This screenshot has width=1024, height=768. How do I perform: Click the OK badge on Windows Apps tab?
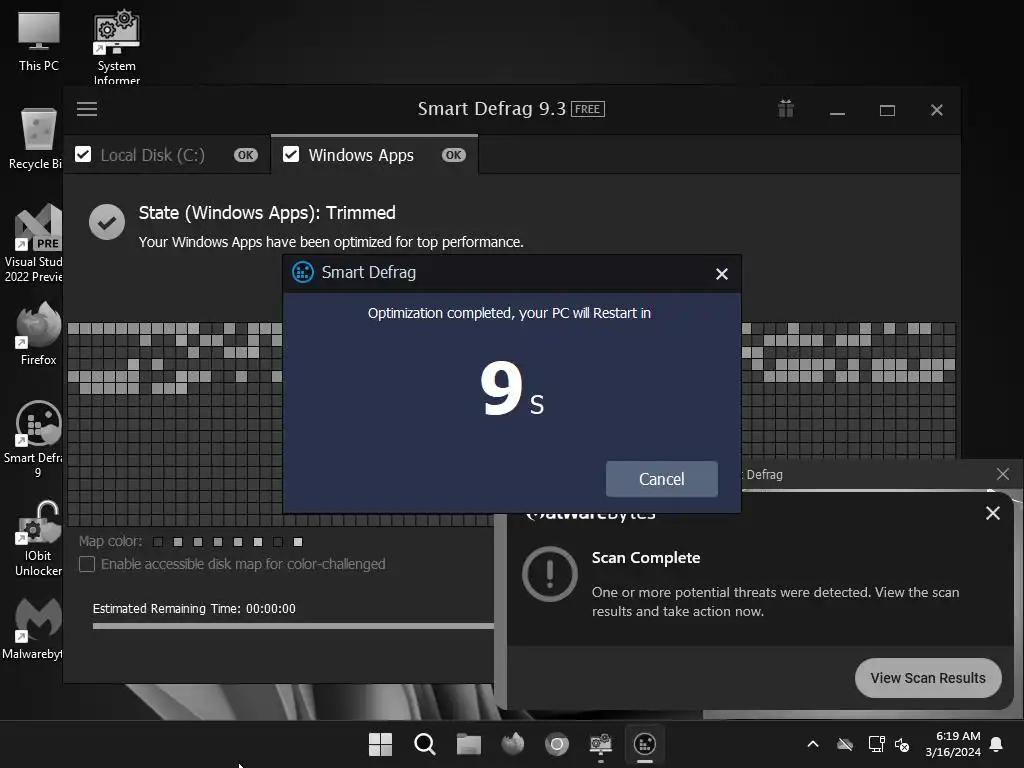pos(454,155)
